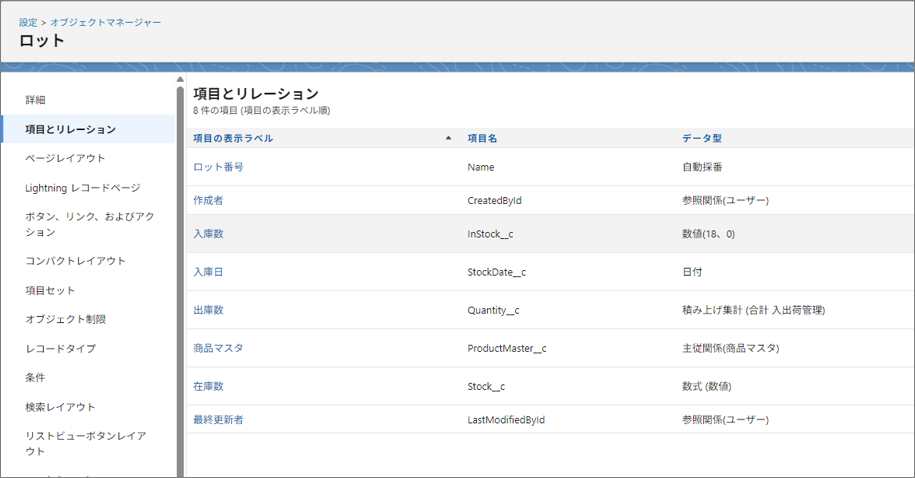This screenshot has width=915, height=478.
Task: Open the 商品マスタ field link
Action: pyautogui.click(x=218, y=348)
